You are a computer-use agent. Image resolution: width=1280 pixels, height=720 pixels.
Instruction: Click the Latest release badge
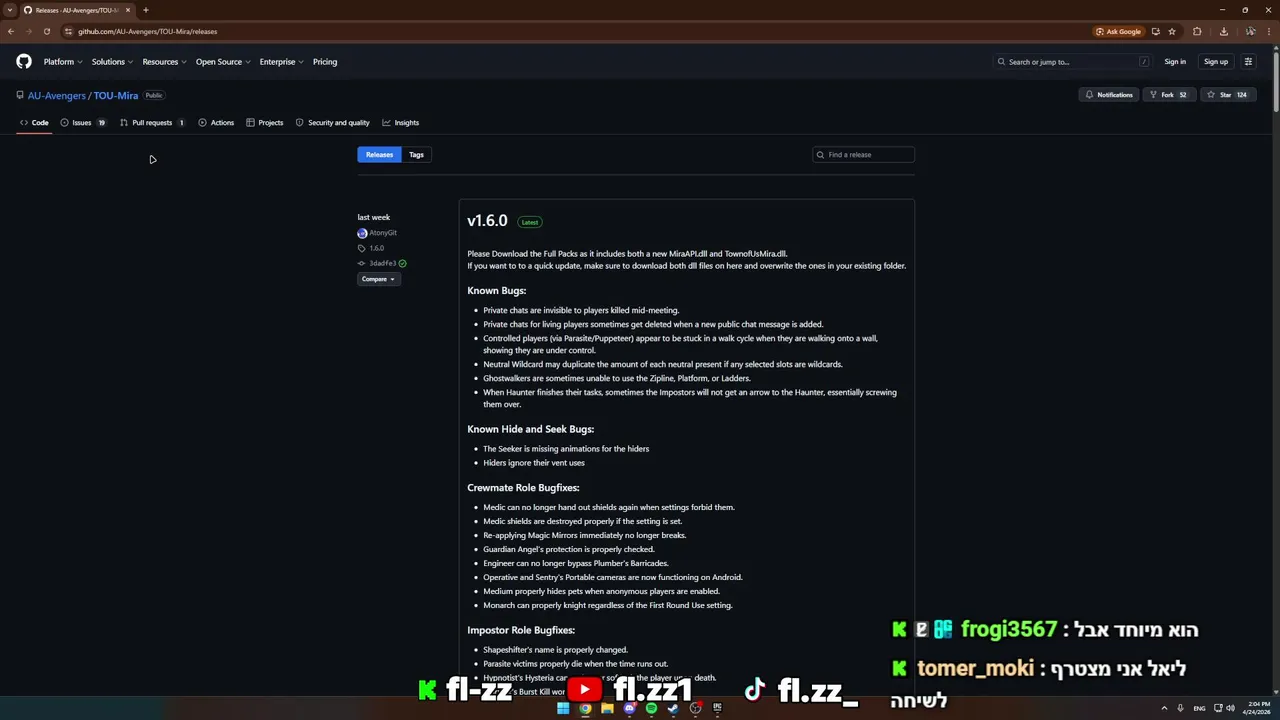(x=530, y=222)
